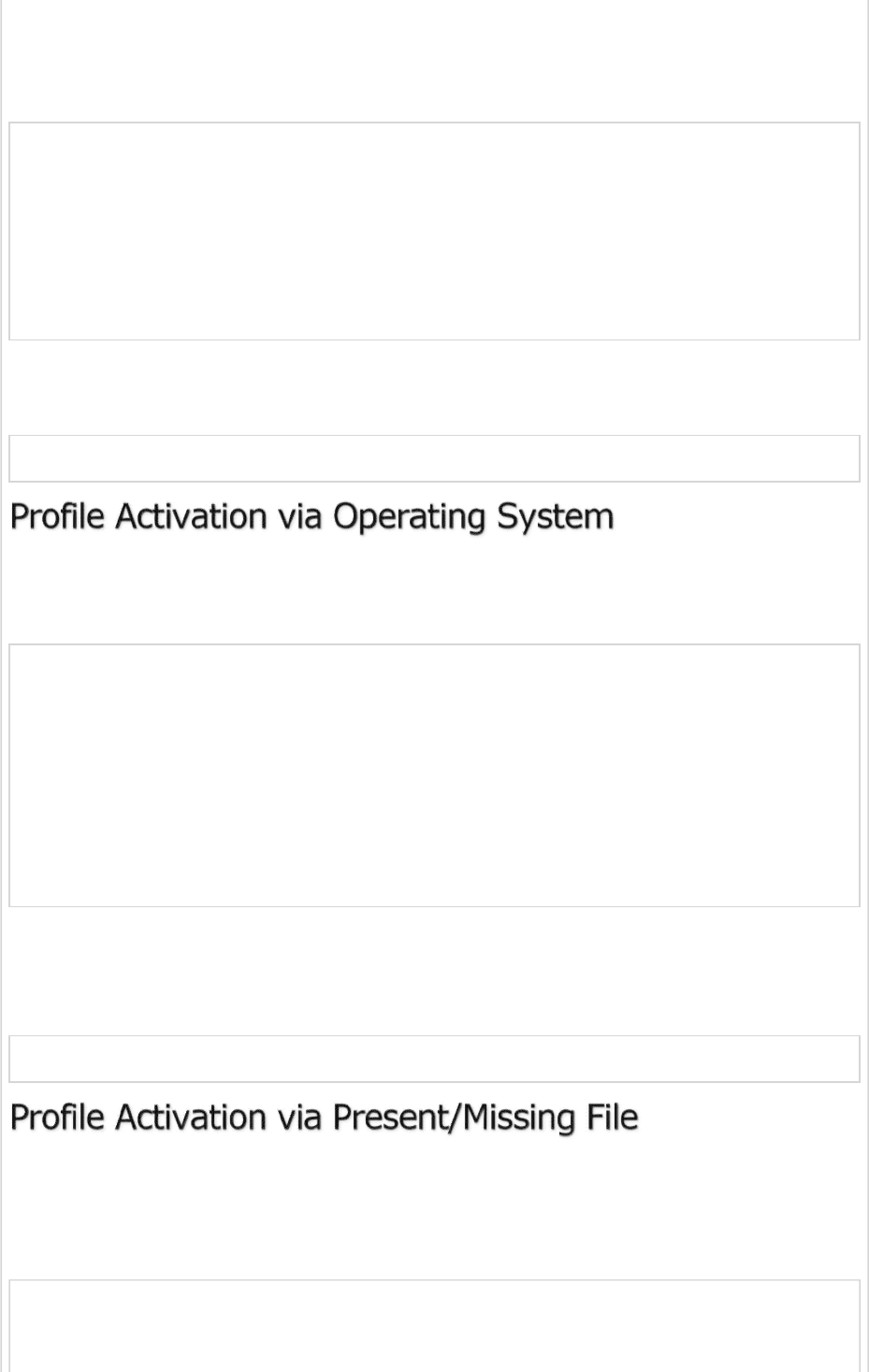The image size is (869, 1372).
Task: Click 'Profile' in the Operating System heading
Action: pos(57,517)
